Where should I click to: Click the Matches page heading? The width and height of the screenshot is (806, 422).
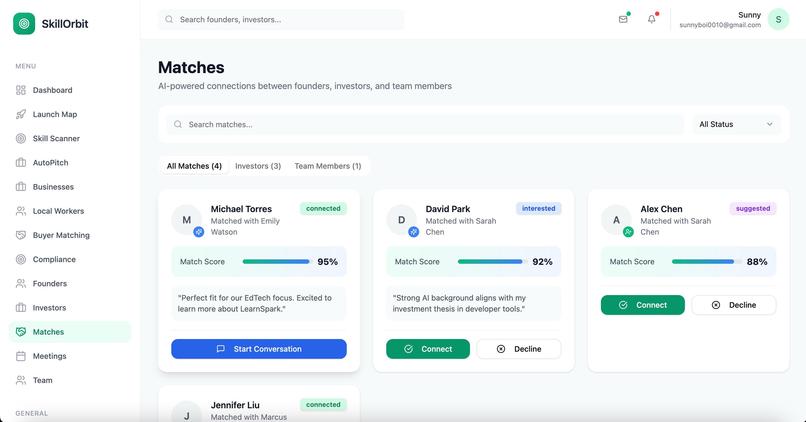[191, 67]
